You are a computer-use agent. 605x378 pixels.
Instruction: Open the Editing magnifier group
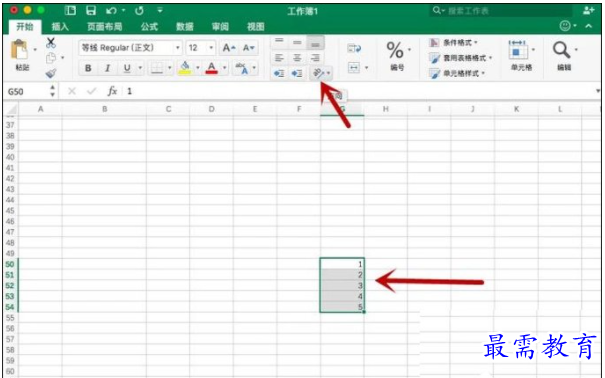point(564,55)
